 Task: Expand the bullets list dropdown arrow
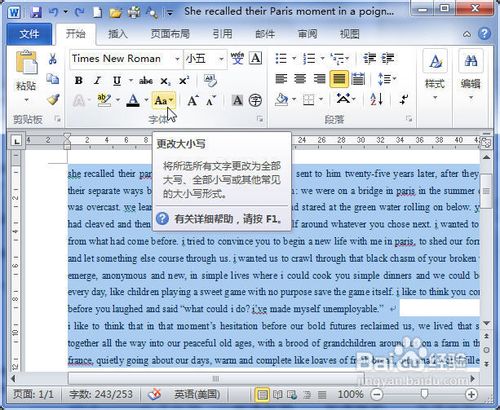[294, 59]
